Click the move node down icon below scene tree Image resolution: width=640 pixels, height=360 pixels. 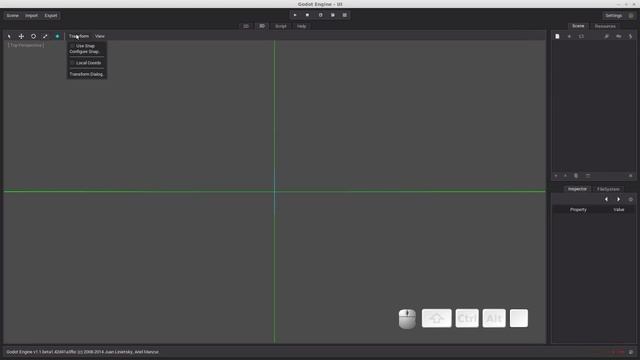(556, 176)
